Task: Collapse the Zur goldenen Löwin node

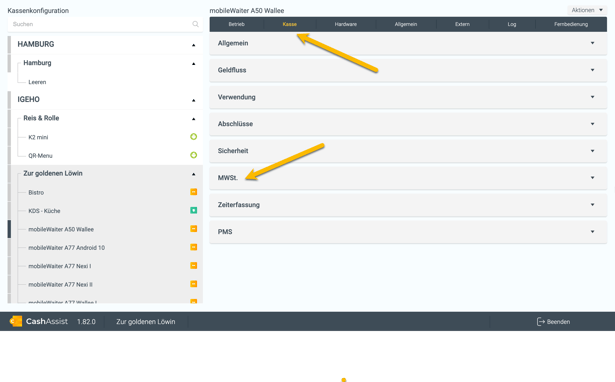Action: pyautogui.click(x=193, y=174)
